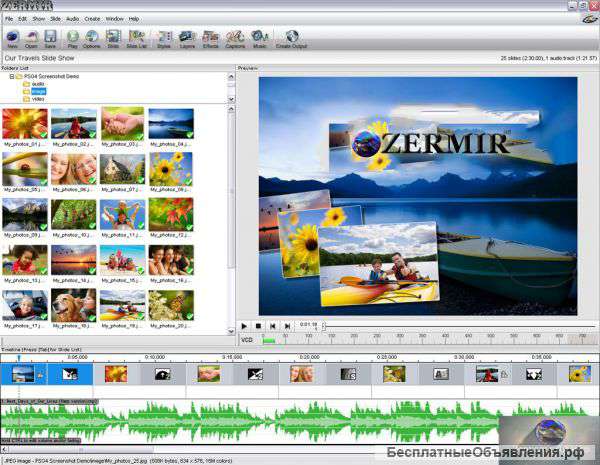The width and height of the screenshot is (600, 465).
Task: Stop preview playback with the stop button
Action: coord(258,326)
